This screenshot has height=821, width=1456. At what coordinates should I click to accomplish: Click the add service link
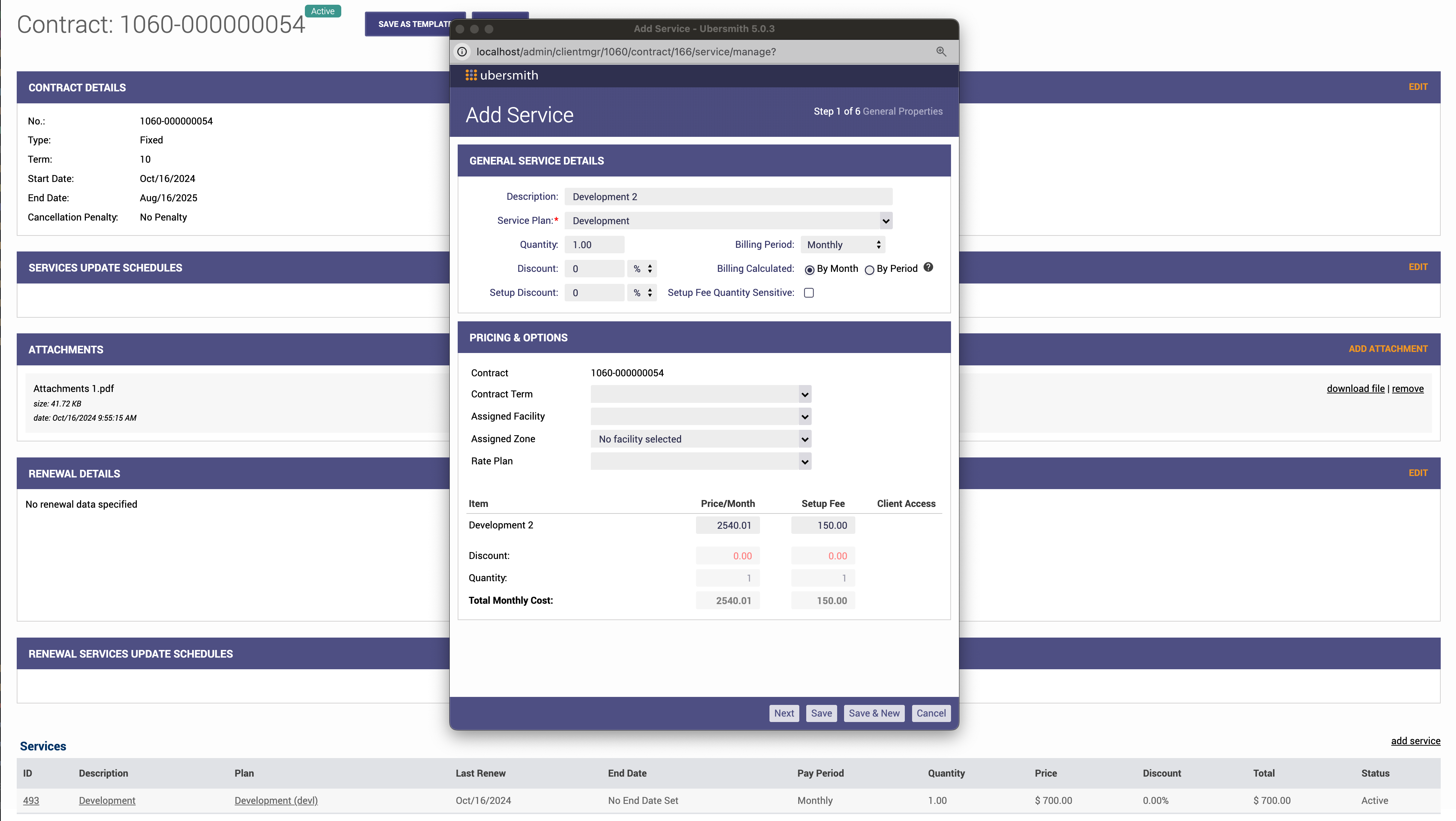tap(1415, 741)
